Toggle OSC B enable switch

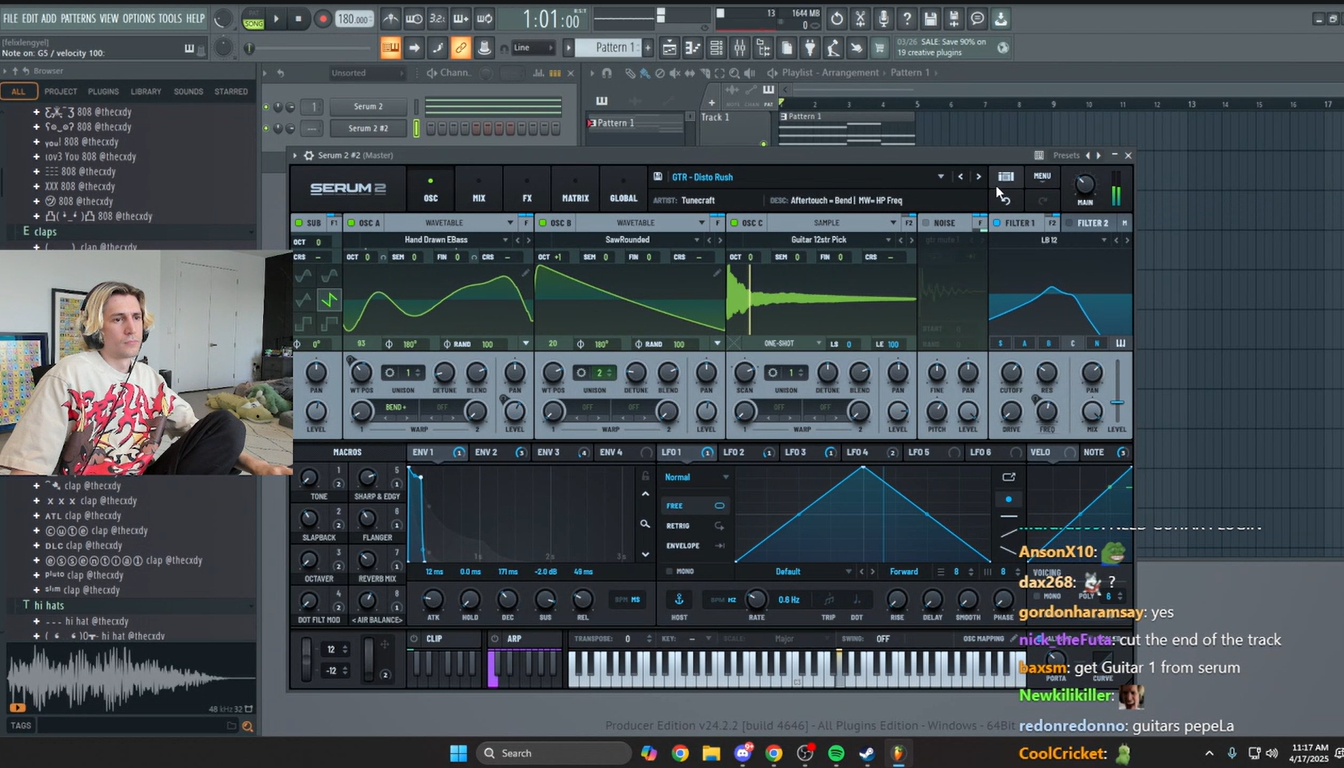click(542, 223)
